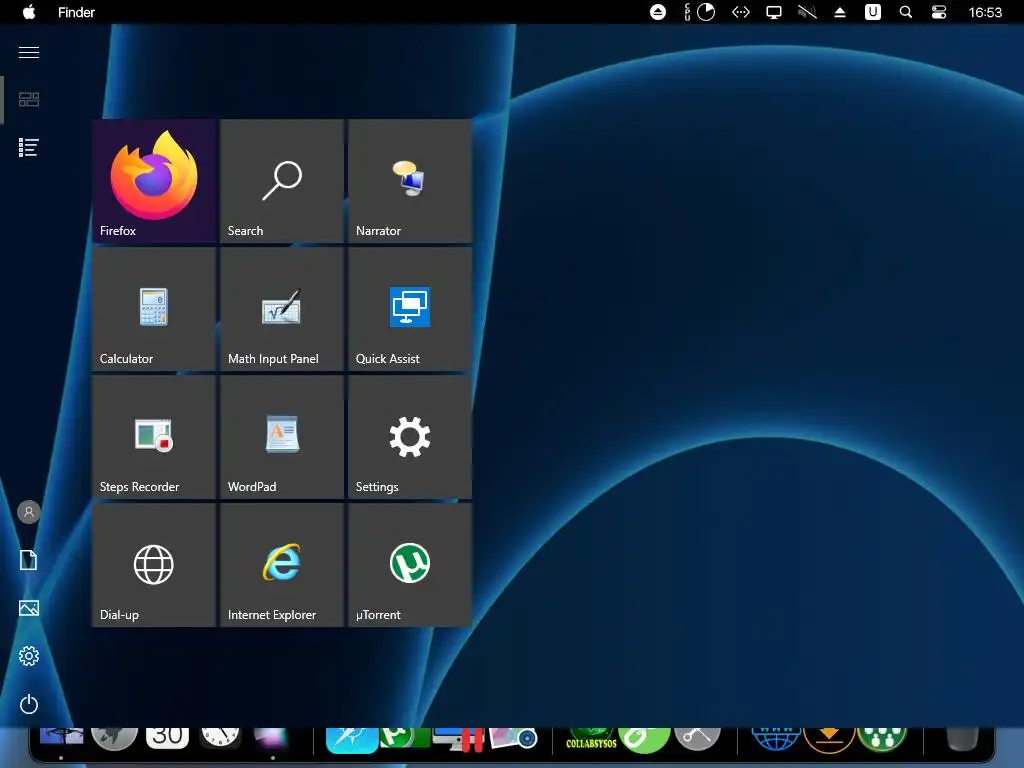Open the WordPad tile

[282, 437]
